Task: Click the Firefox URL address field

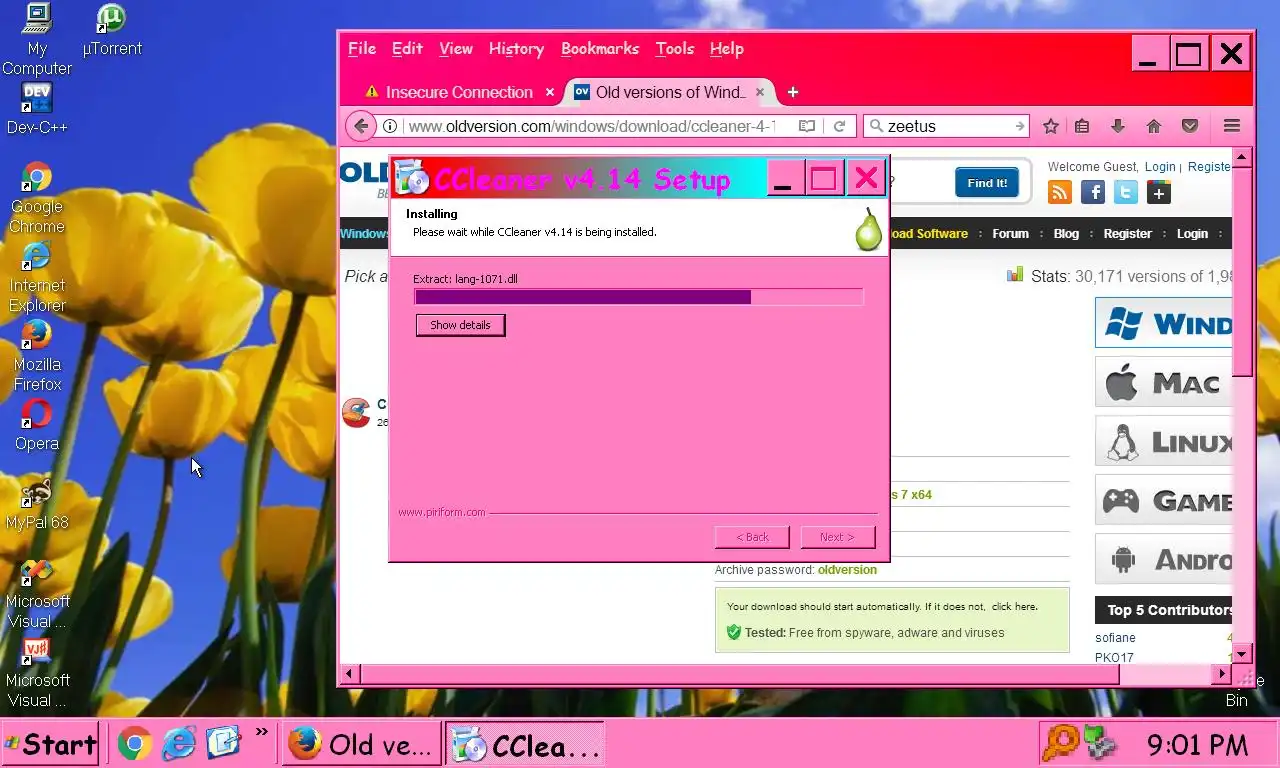Action: 590,126
